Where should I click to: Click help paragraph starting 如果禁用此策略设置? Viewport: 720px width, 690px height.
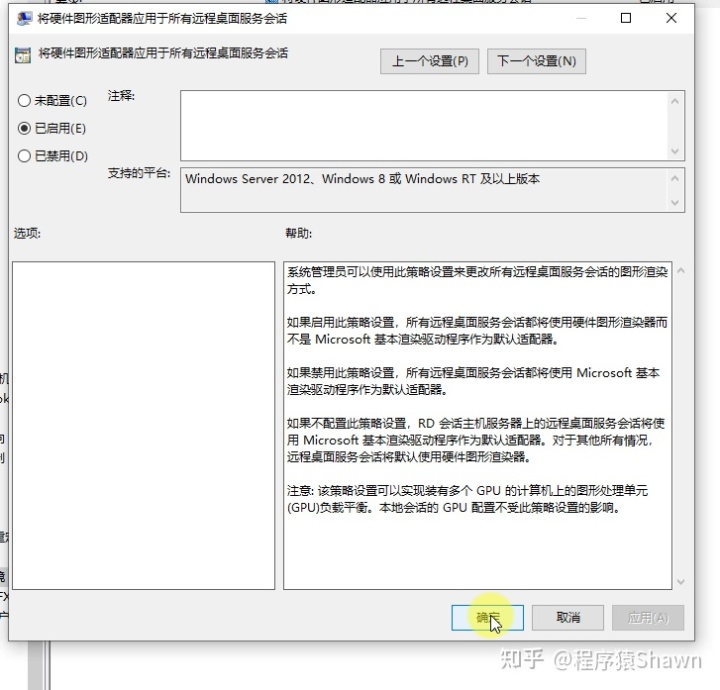point(473,381)
